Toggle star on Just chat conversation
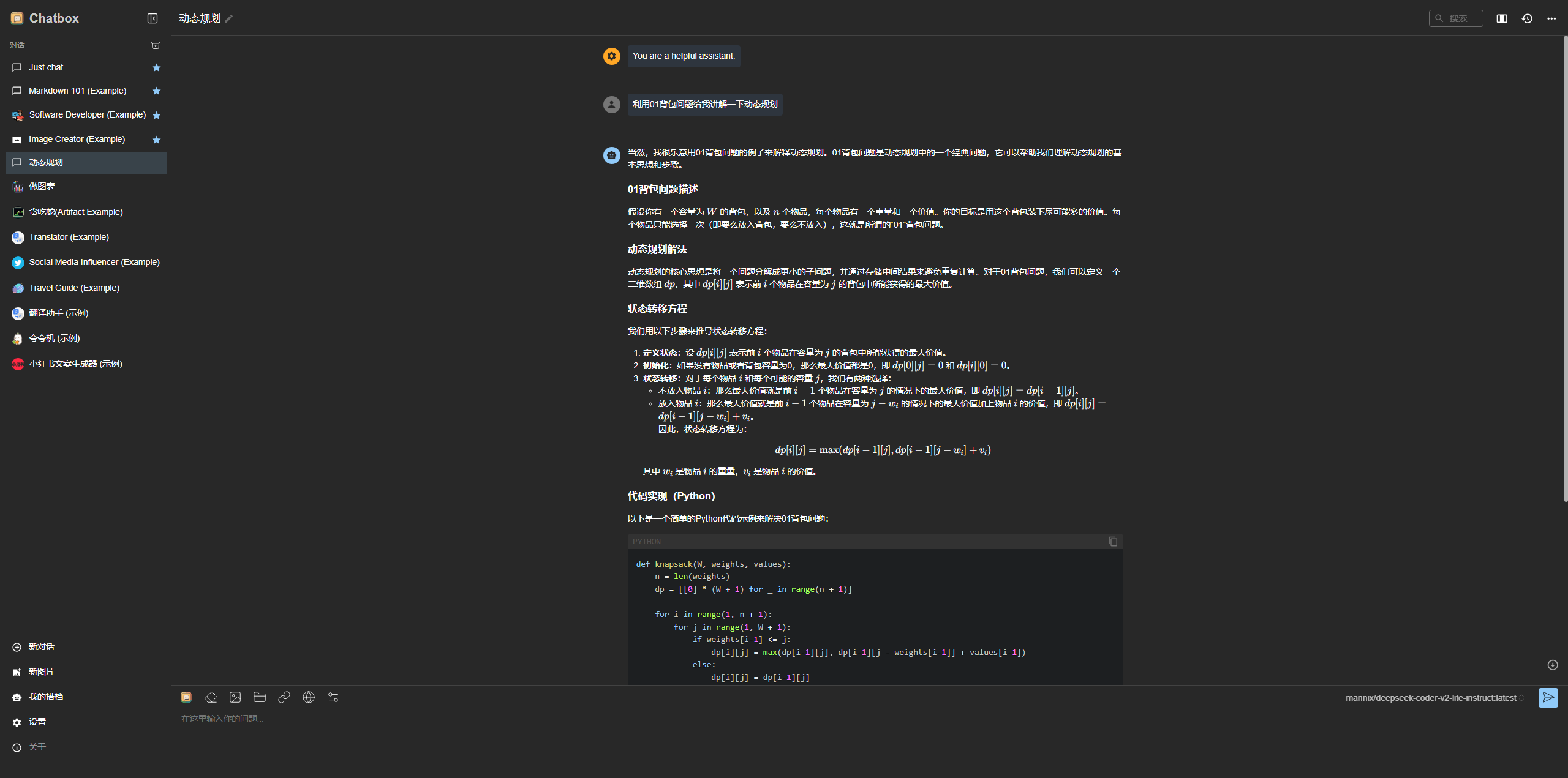 coord(156,68)
